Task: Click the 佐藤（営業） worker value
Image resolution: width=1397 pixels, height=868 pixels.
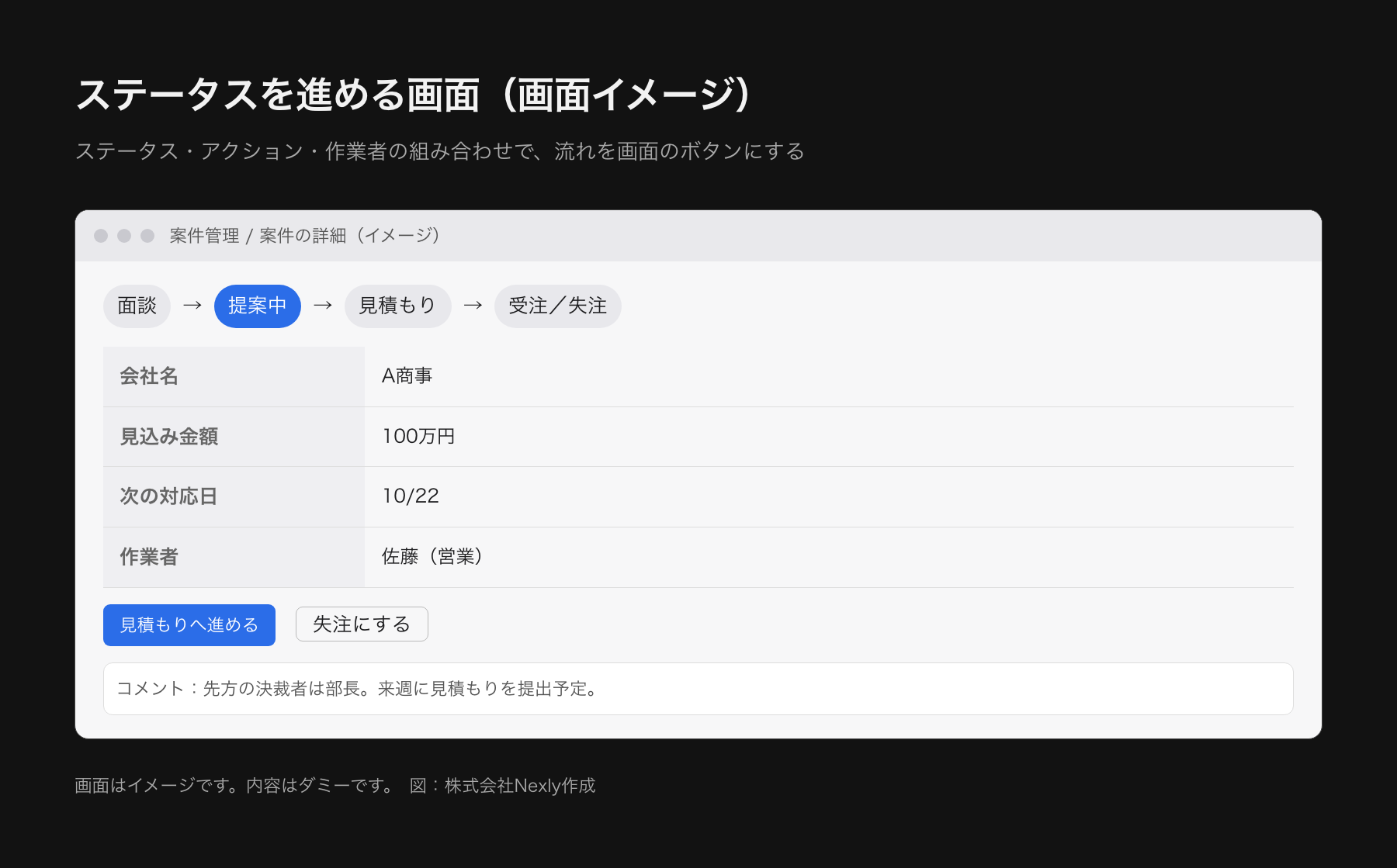Action: click(432, 557)
